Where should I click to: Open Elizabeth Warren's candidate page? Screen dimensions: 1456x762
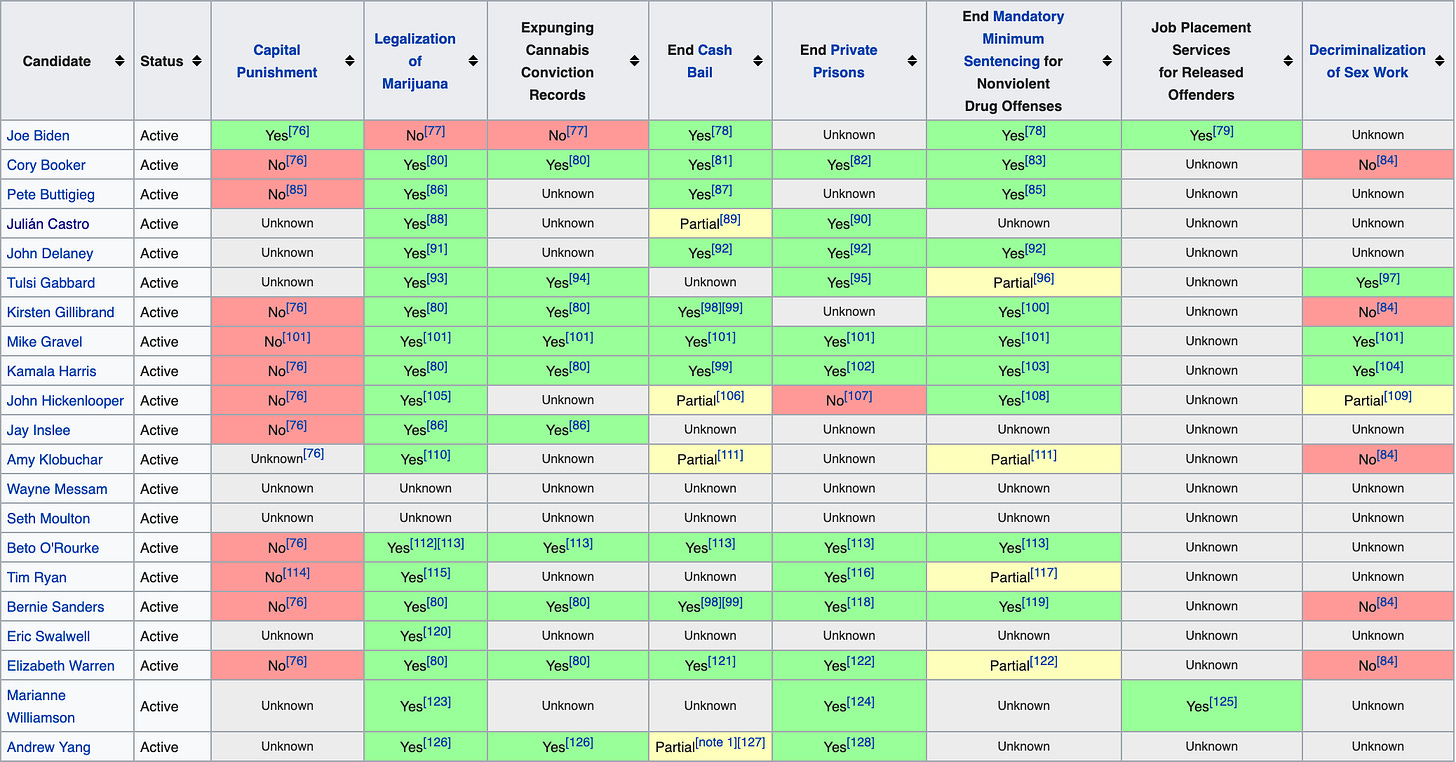tap(61, 666)
